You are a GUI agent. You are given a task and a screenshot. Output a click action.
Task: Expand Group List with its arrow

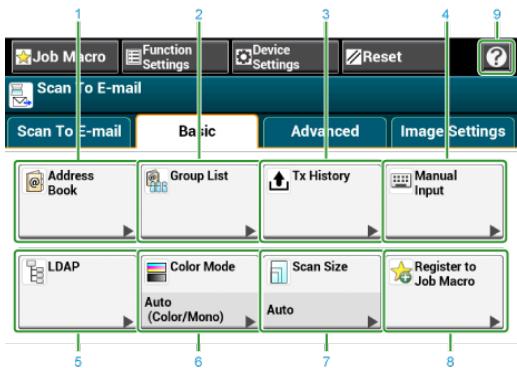250,231
